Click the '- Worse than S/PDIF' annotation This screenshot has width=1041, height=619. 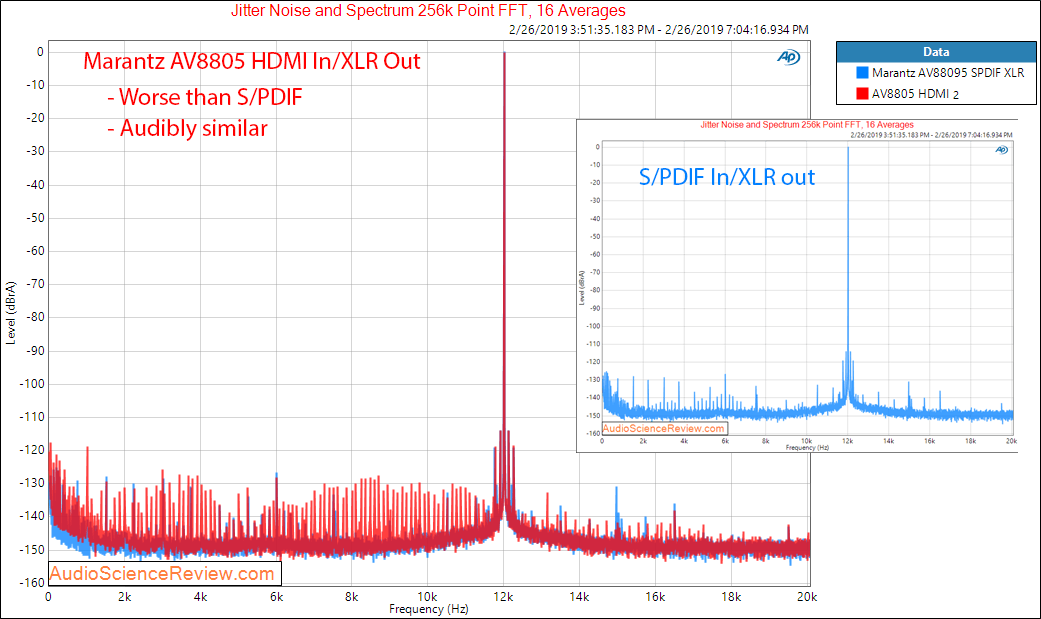coord(204,97)
